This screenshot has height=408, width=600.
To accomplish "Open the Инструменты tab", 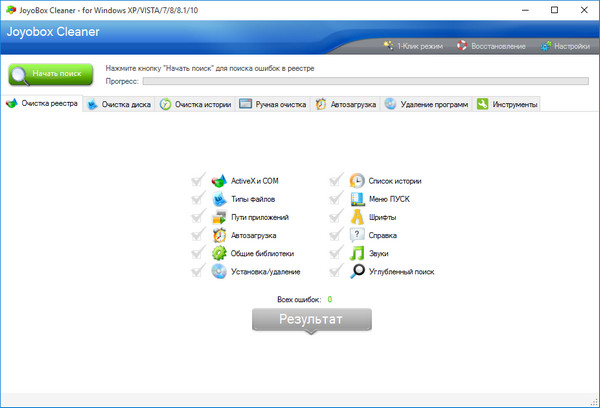I will click(x=507, y=104).
